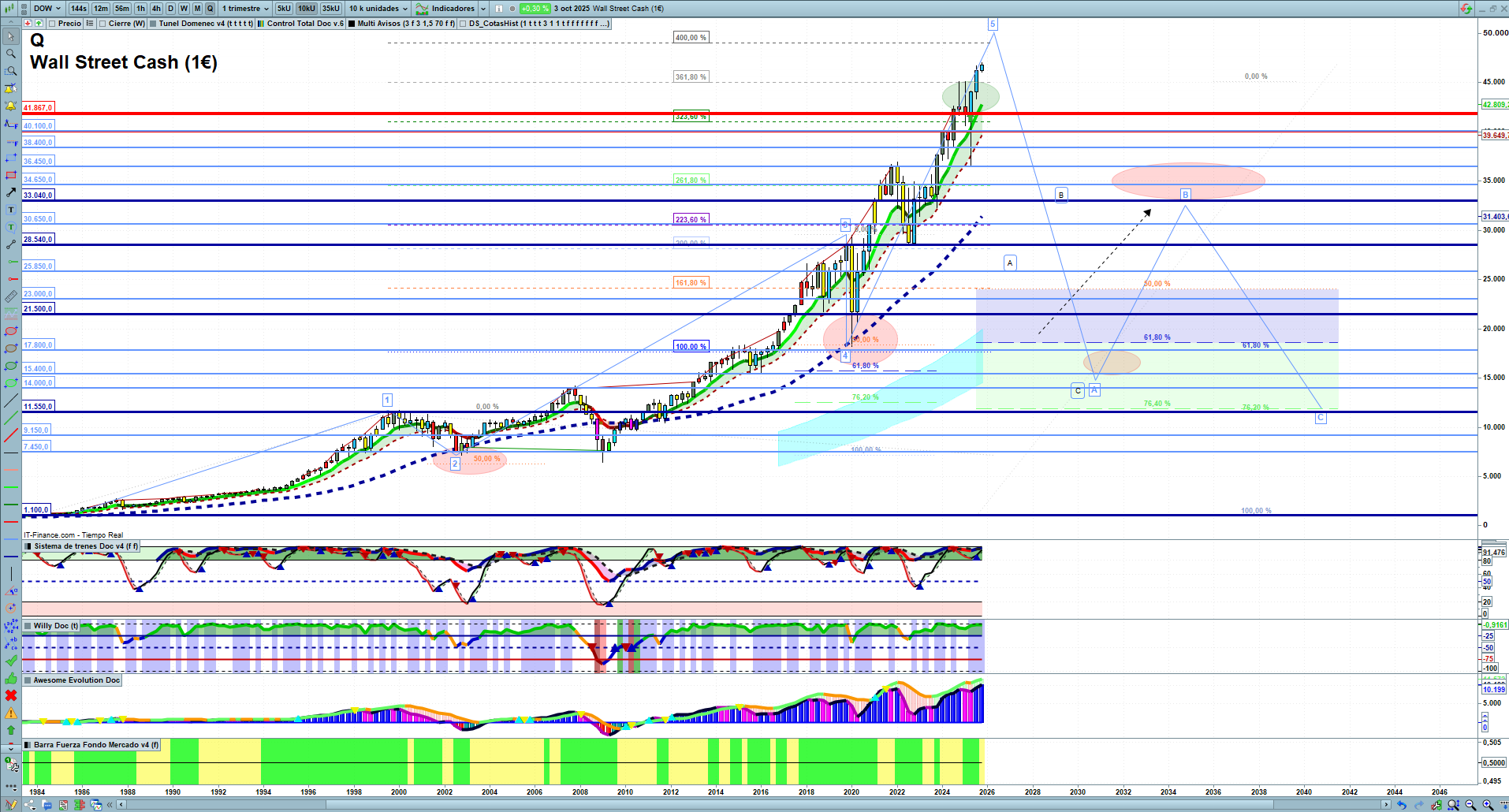Open the 10 k unidades dropdown
This screenshot has width=1509, height=812.
[x=378, y=9]
